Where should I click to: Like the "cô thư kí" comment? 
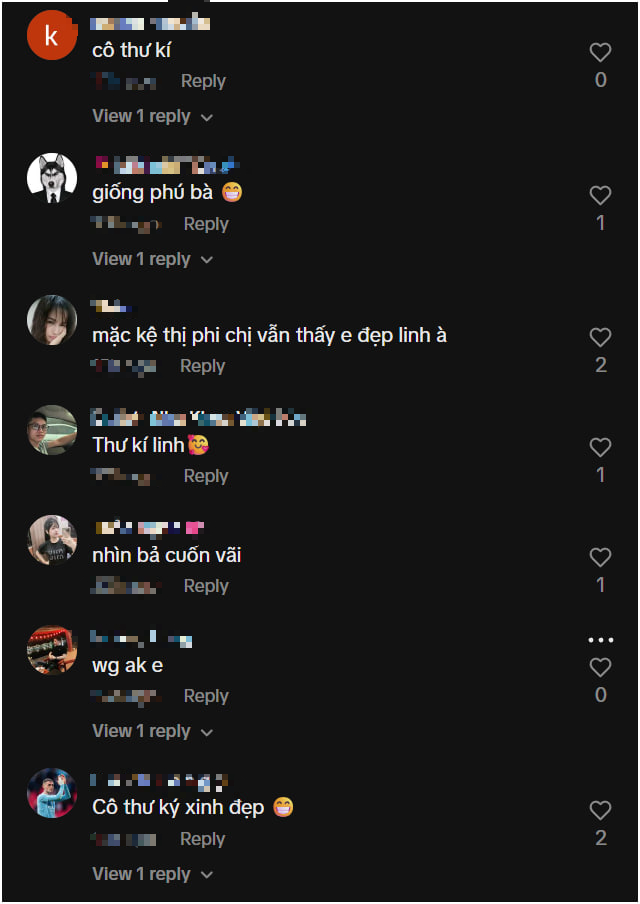[600, 53]
